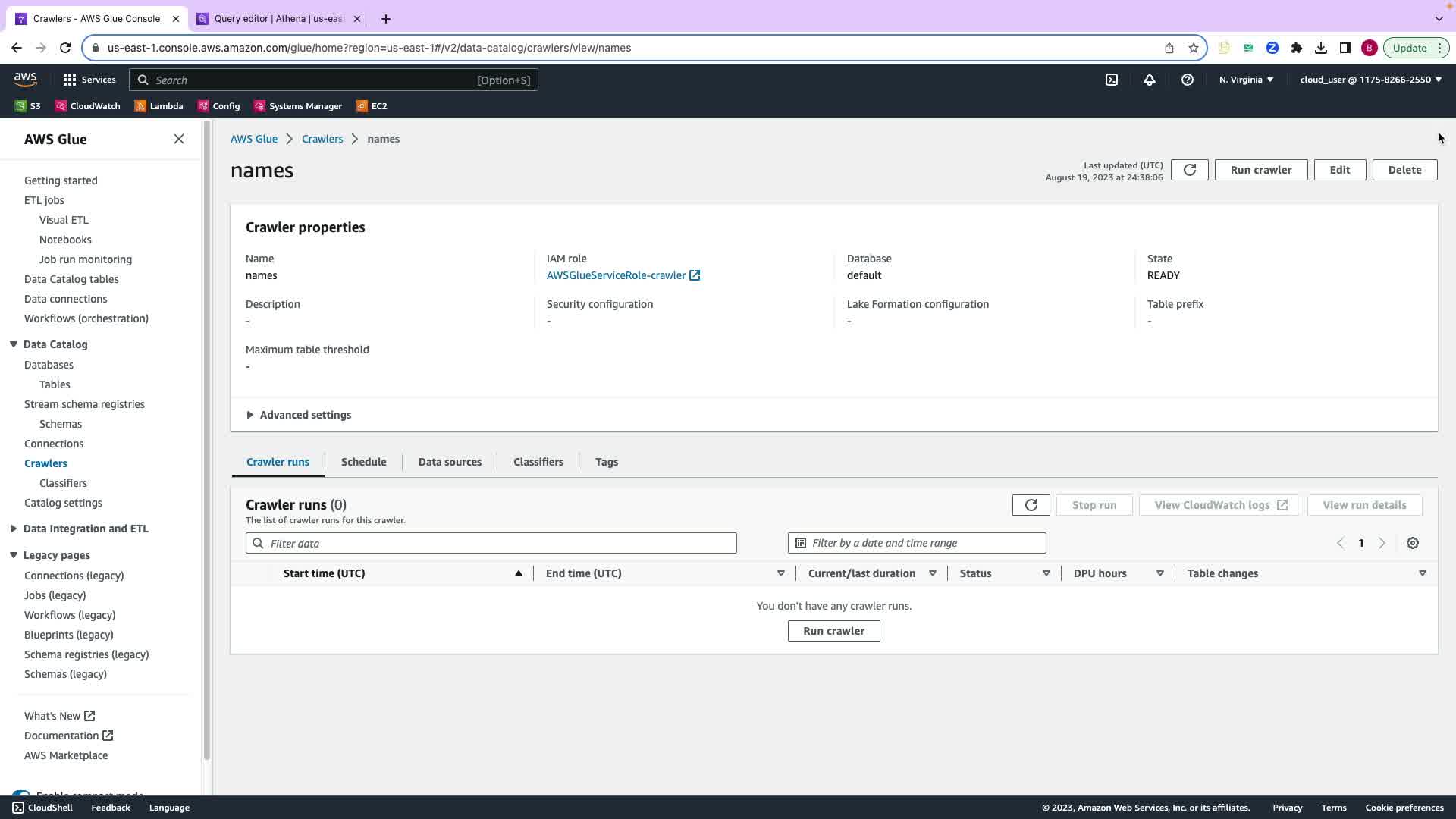Open the help question mark icon
The width and height of the screenshot is (1456, 819).
pos(1188,80)
